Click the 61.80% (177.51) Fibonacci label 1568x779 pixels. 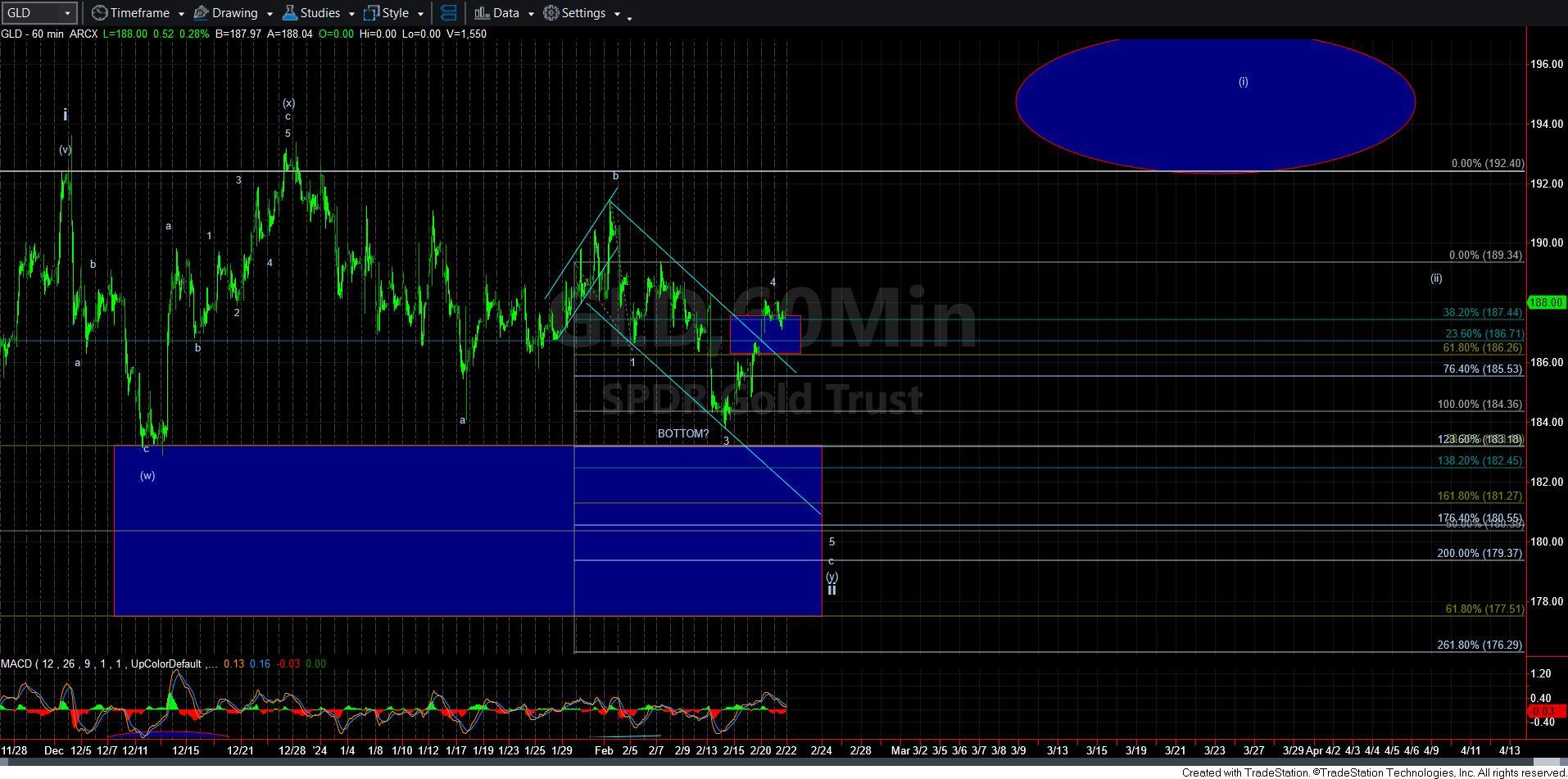[x=1484, y=609]
